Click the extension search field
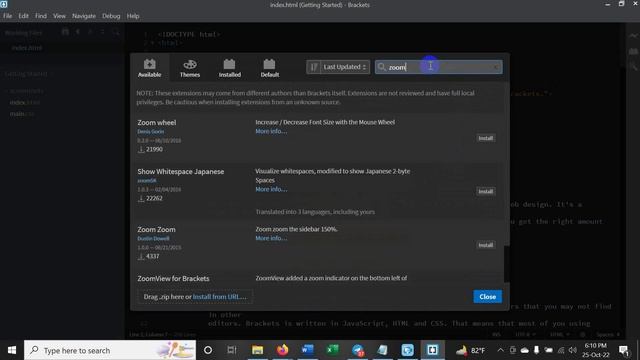The height and width of the screenshot is (360, 640). pyautogui.click(x=438, y=67)
